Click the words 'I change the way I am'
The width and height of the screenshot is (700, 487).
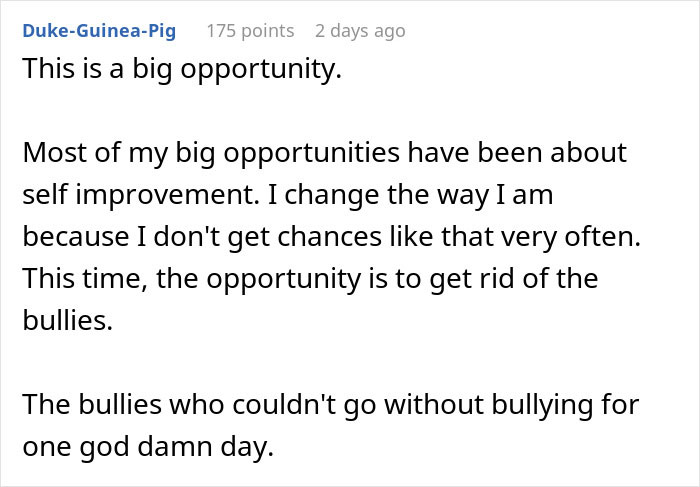pyautogui.click(x=410, y=196)
